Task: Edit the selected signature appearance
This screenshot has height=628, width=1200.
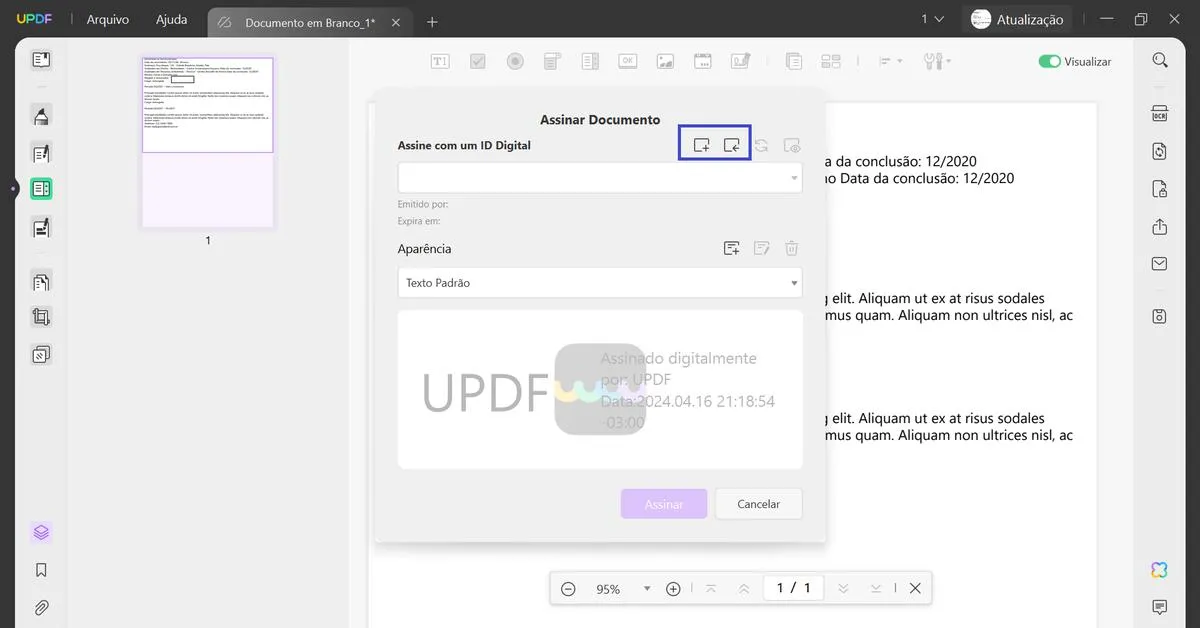Action: (761, 249)
